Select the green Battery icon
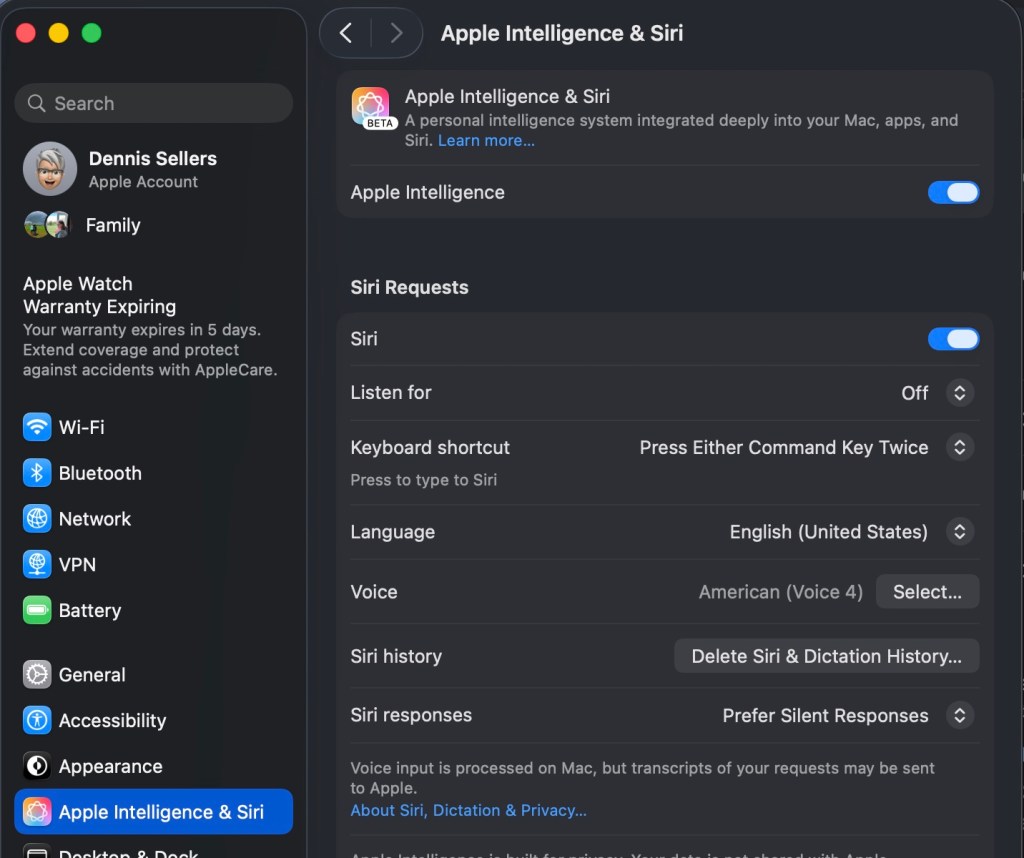This screenshot has width=1024, height=858. pos(37,610)
